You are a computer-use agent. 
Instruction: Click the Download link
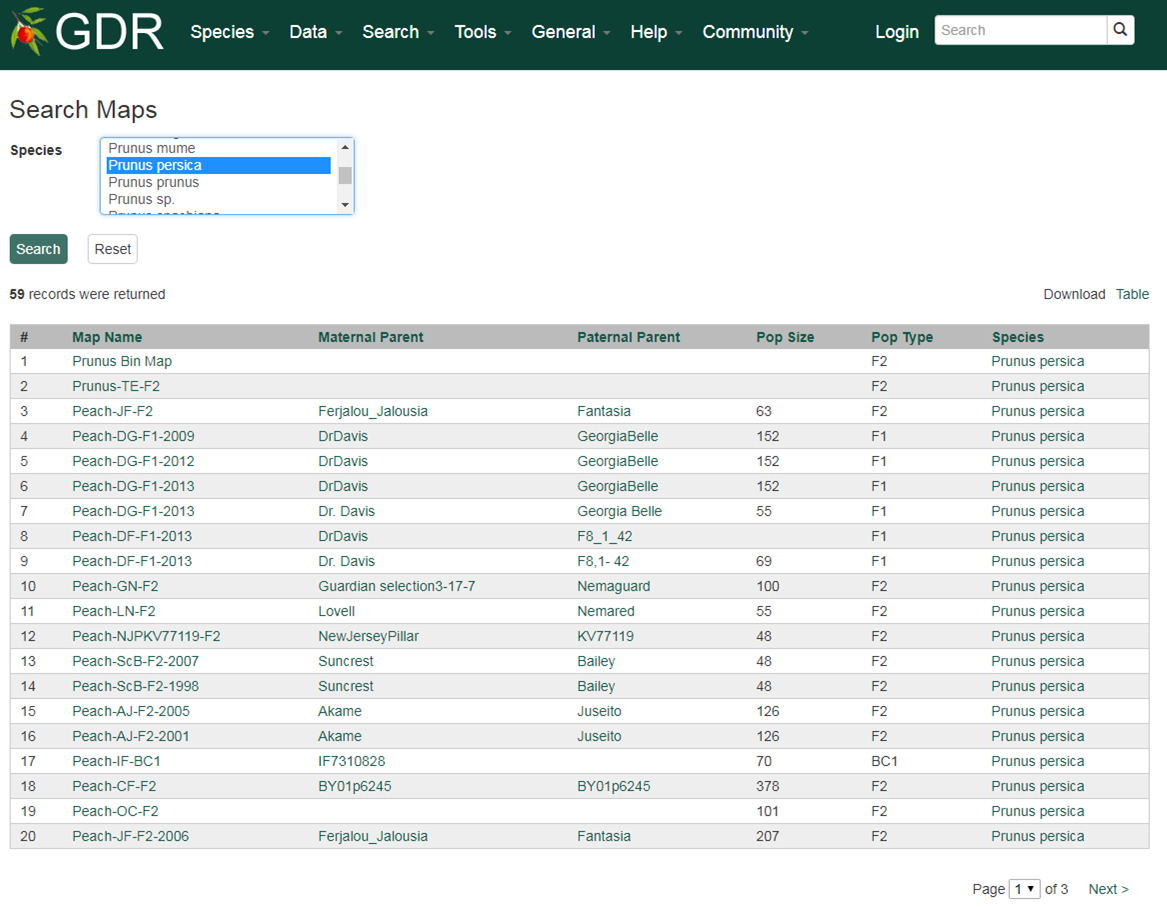point(1074,294)
